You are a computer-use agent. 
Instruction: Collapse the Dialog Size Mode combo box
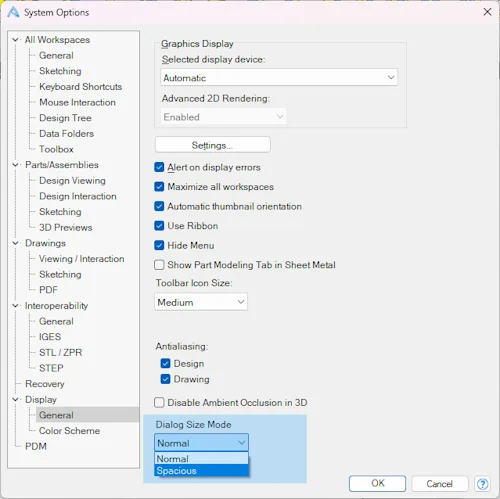[201, 443]
